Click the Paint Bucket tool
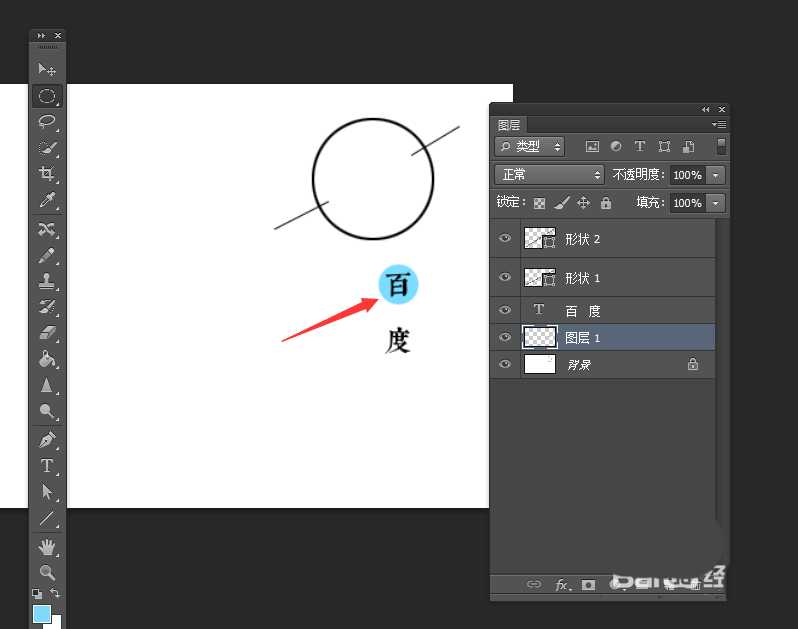Screen dimensions: 798x629 tap(46, 360)
